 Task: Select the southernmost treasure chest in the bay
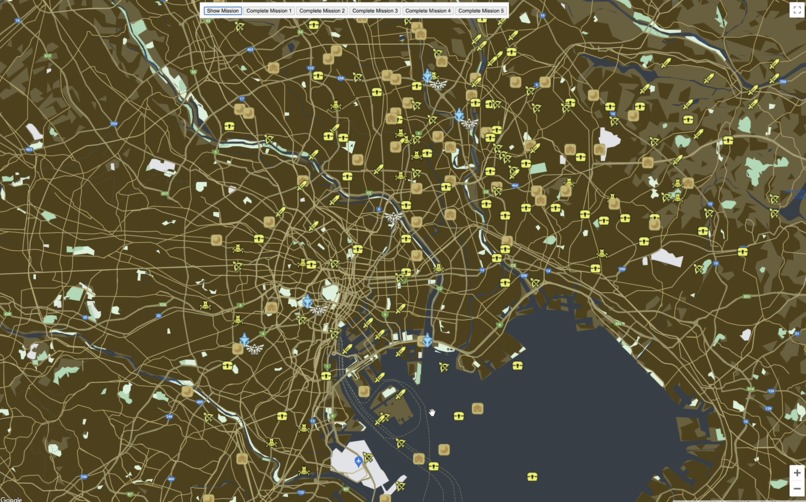(532, 477)
